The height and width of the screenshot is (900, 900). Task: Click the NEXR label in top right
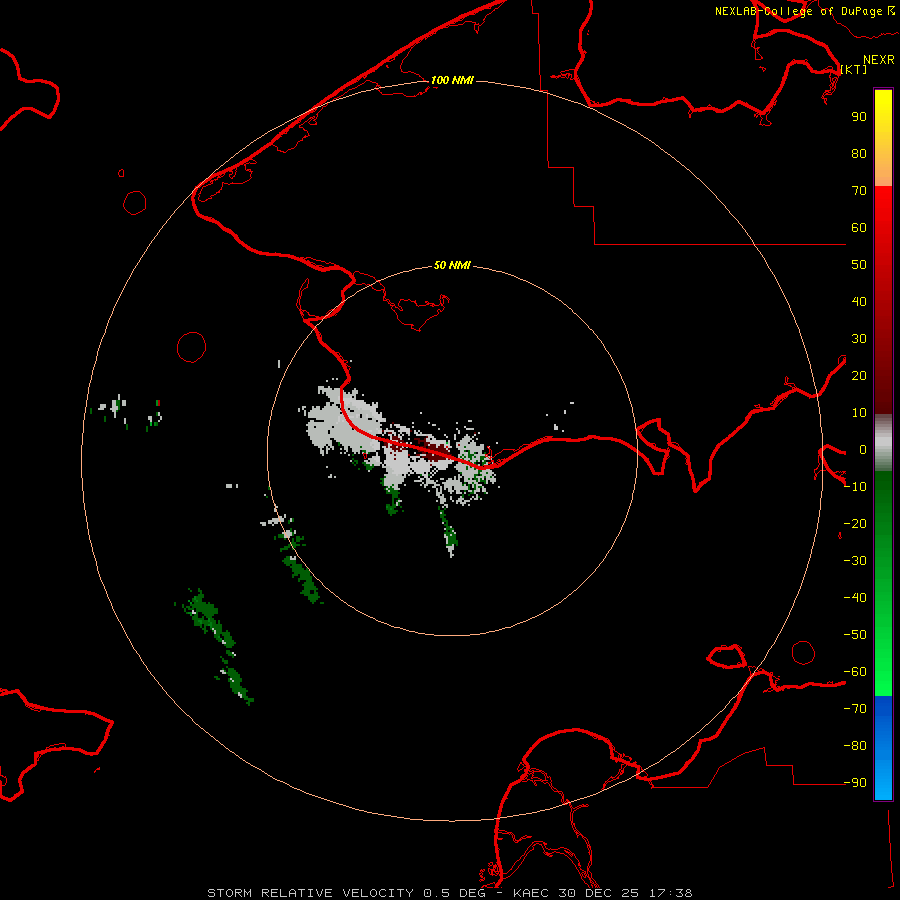pyautogui.click(x=878, y=60)
